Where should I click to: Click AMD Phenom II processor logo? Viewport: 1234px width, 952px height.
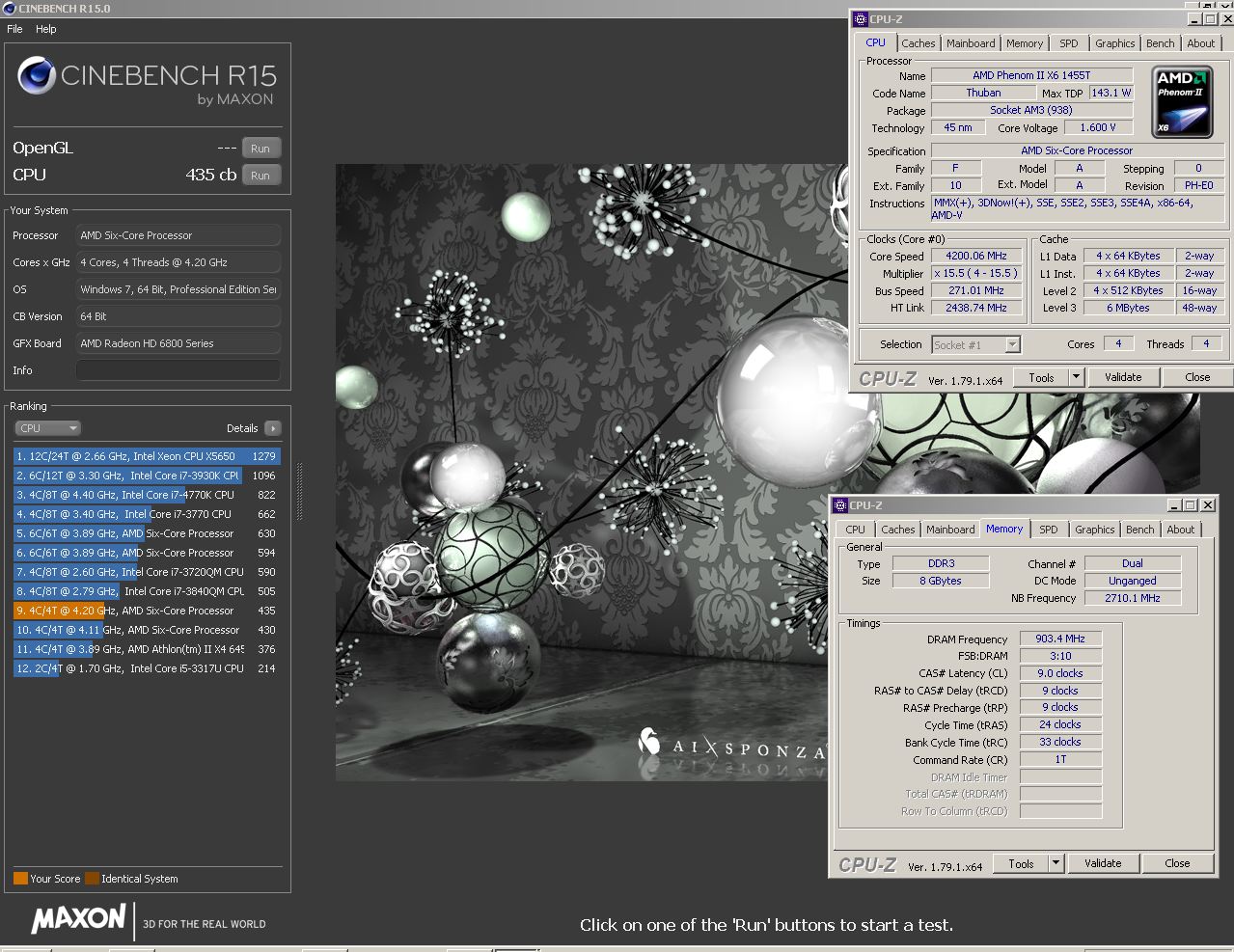coord(1182,102)
